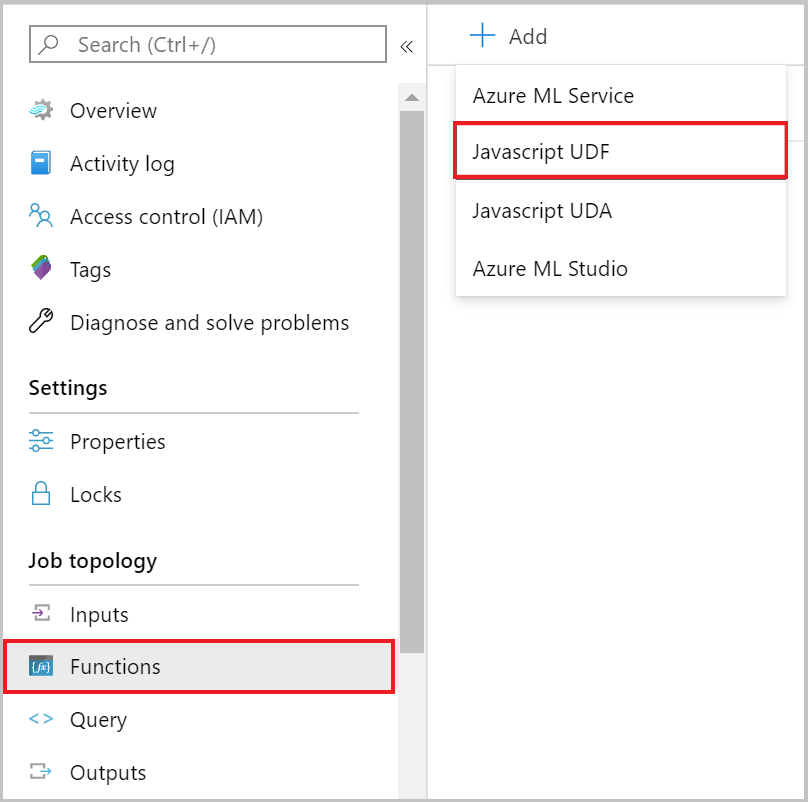
Task: Collapse the sidebar with the double-chevron
Action: coord(407,44)
